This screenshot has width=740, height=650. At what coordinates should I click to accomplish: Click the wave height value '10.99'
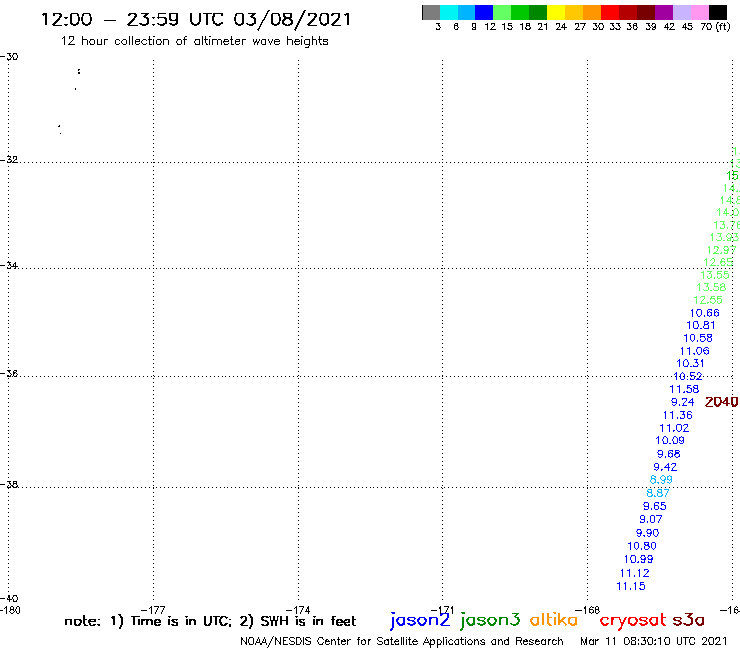point(639,559)
